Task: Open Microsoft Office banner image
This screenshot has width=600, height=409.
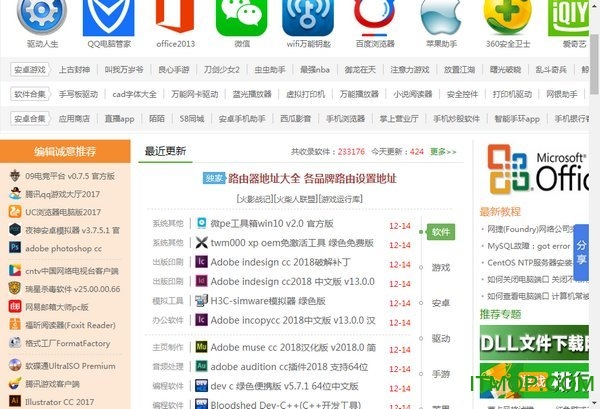Action: click(539, 168)
